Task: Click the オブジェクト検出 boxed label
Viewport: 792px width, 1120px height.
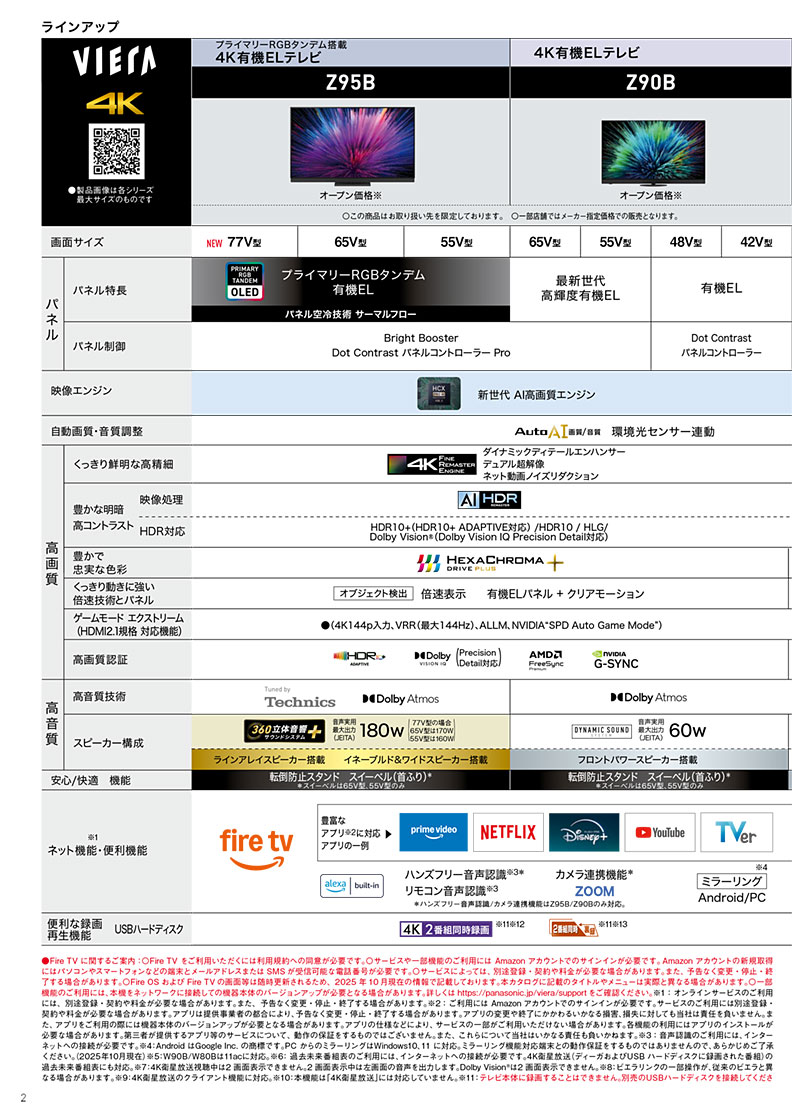Action: pos(372,593)
